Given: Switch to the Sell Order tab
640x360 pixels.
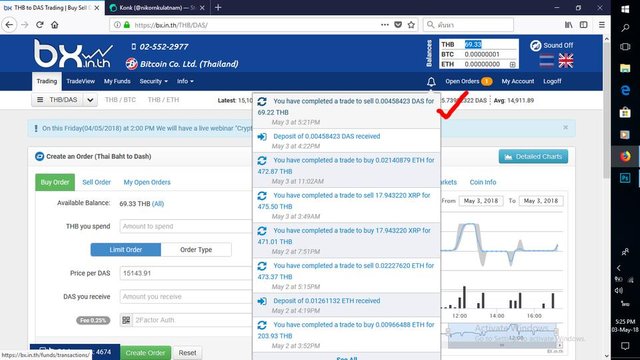Looking at the screenshot, I should (96, 182).
